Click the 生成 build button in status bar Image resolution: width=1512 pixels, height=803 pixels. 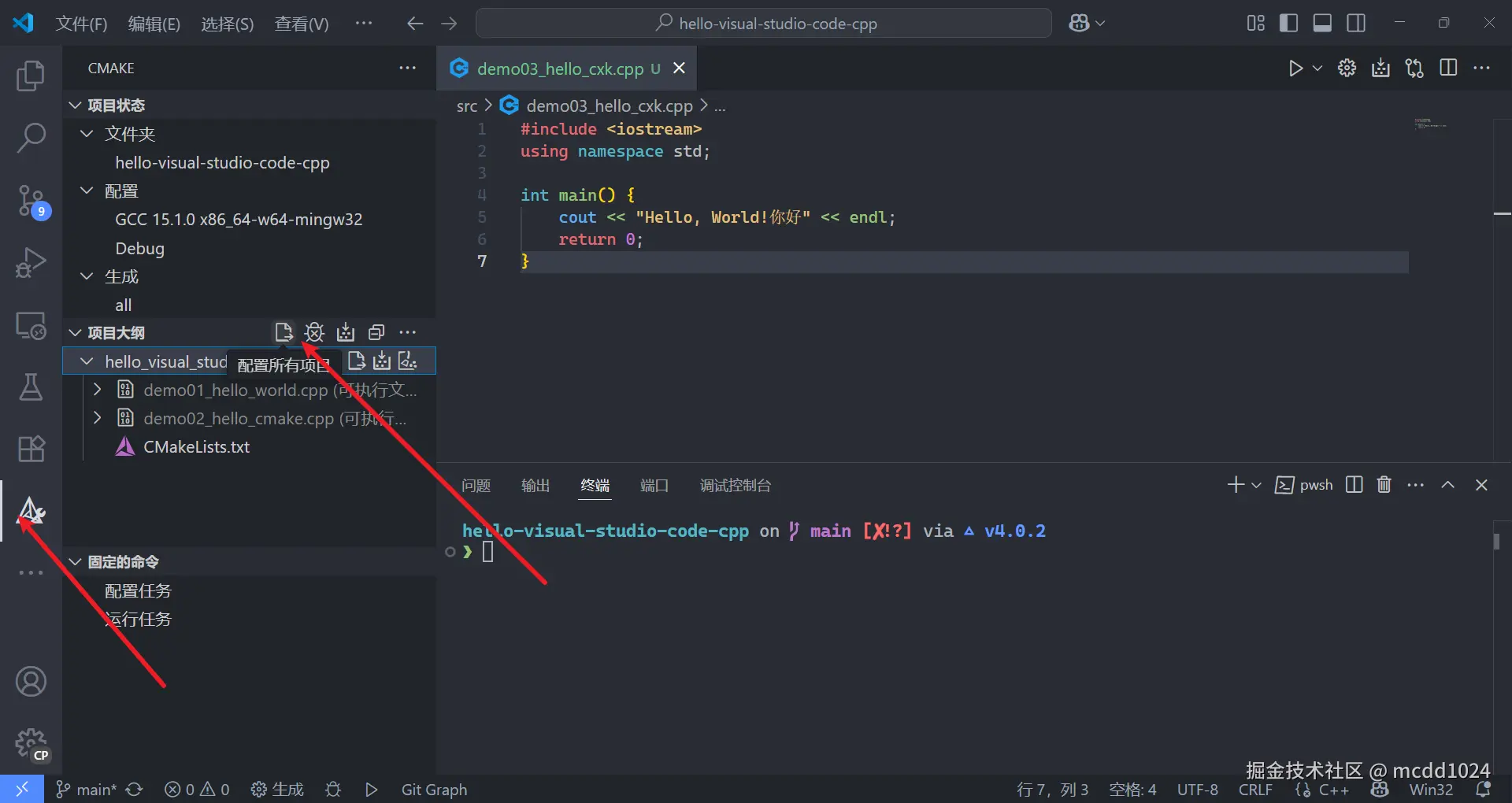pyautogui.click(x=277, y=789)
